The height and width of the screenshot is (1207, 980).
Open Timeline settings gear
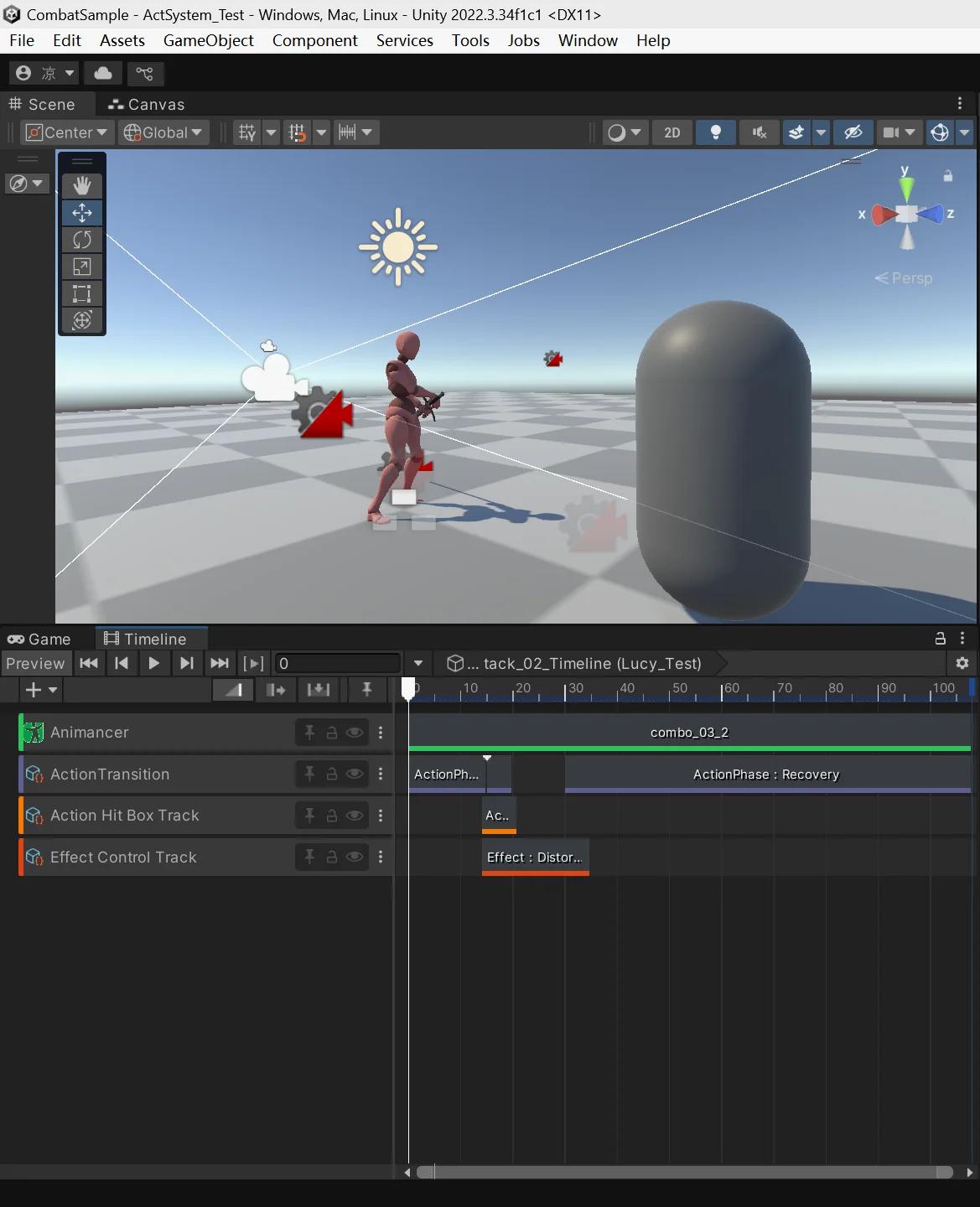(962, 663)
